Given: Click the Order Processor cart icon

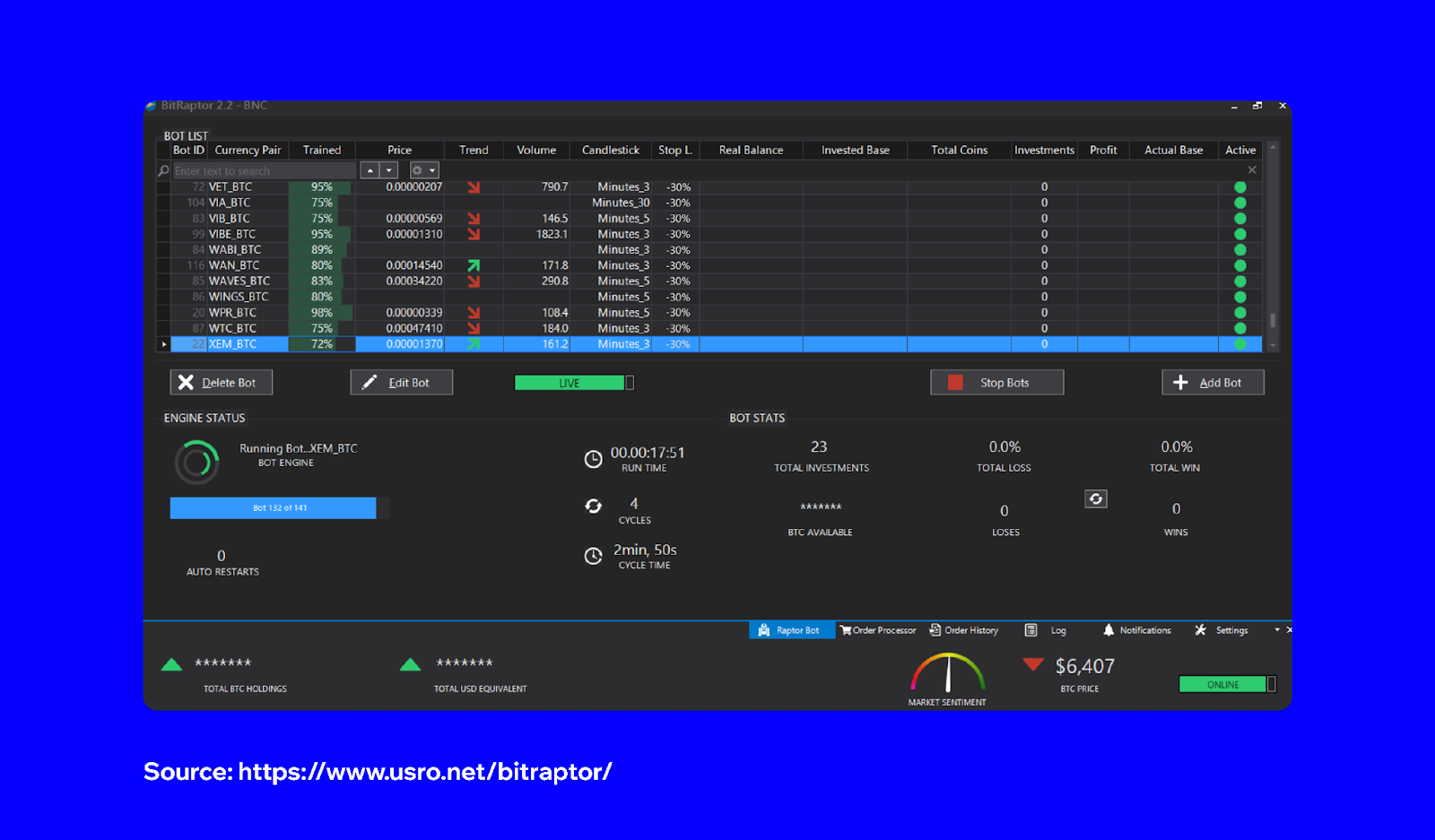Looking at the screenshot, I should point(847,630).
